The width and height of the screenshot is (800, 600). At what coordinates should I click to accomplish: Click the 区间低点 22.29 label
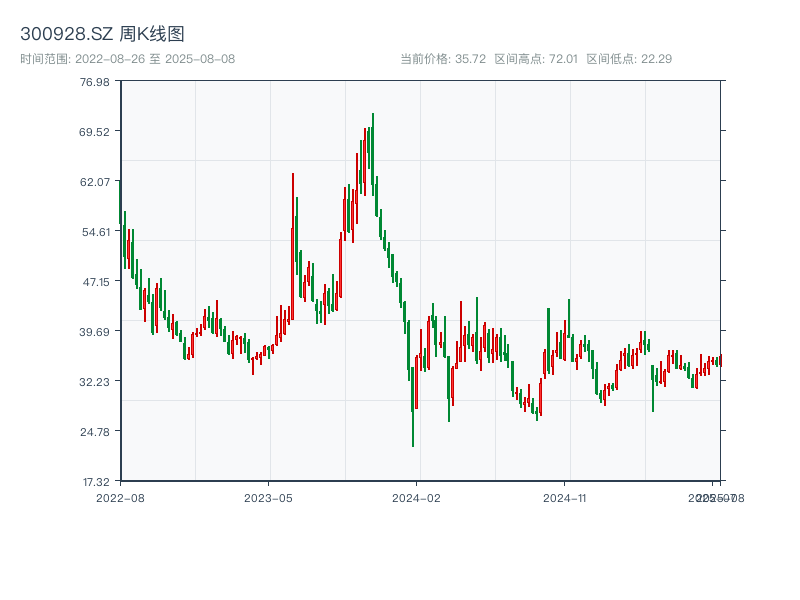tap(629, 59)
